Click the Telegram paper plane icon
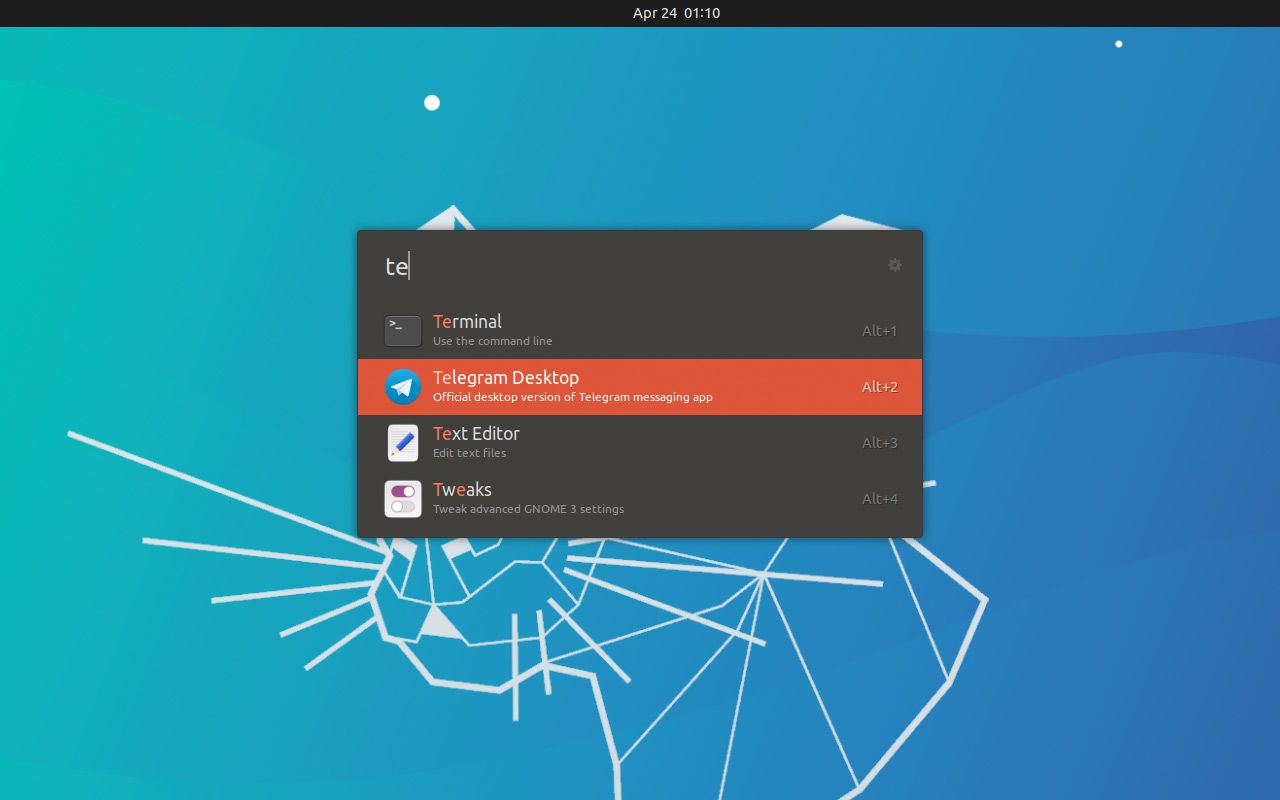1280x800 pixels. (403, 387)
